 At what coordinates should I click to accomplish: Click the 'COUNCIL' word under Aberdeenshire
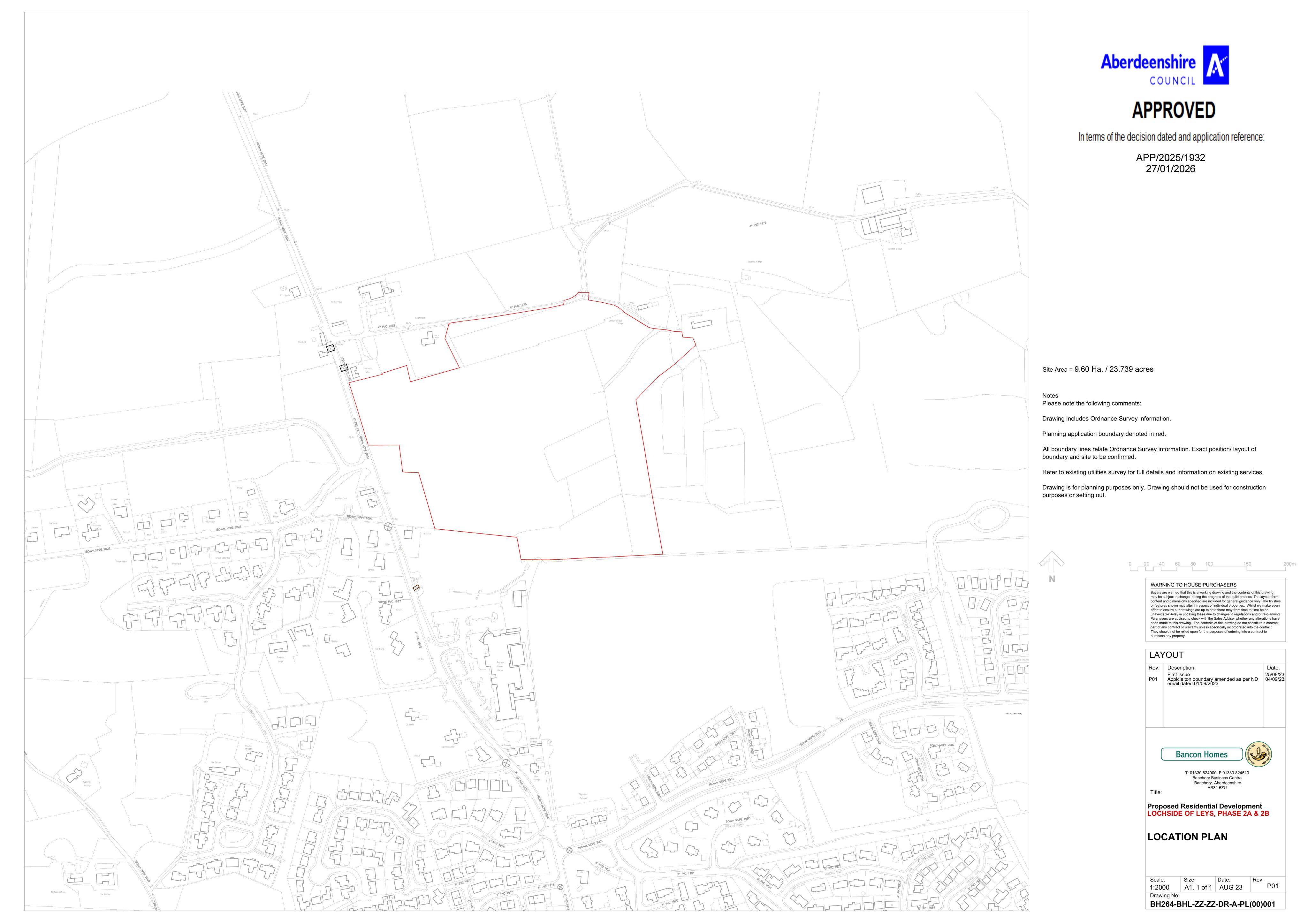tap(1172, 81)
